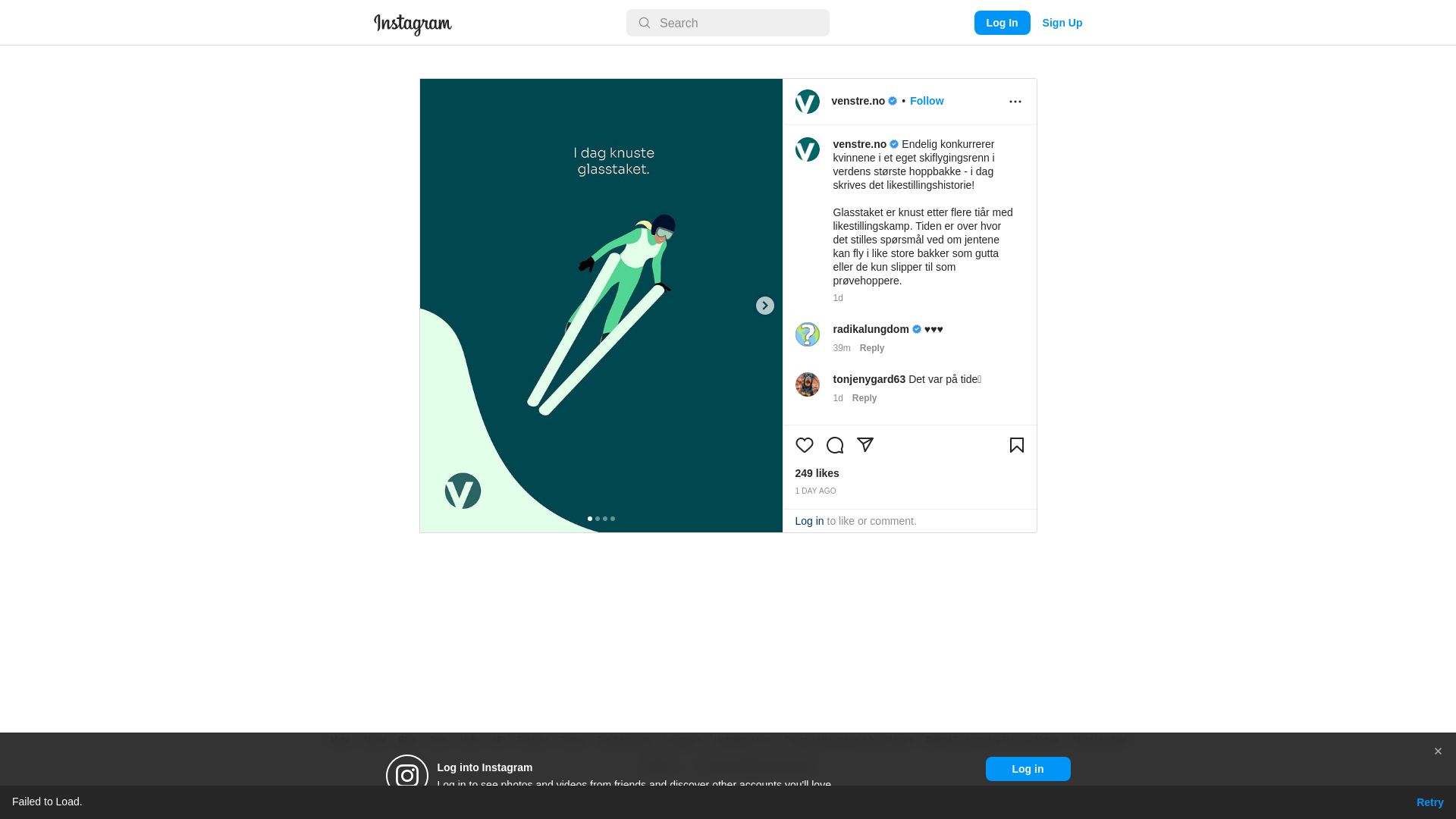Screen dimensions: 1456x819
Task: Share the post via paper plane icon
Action: pos(864,445)
